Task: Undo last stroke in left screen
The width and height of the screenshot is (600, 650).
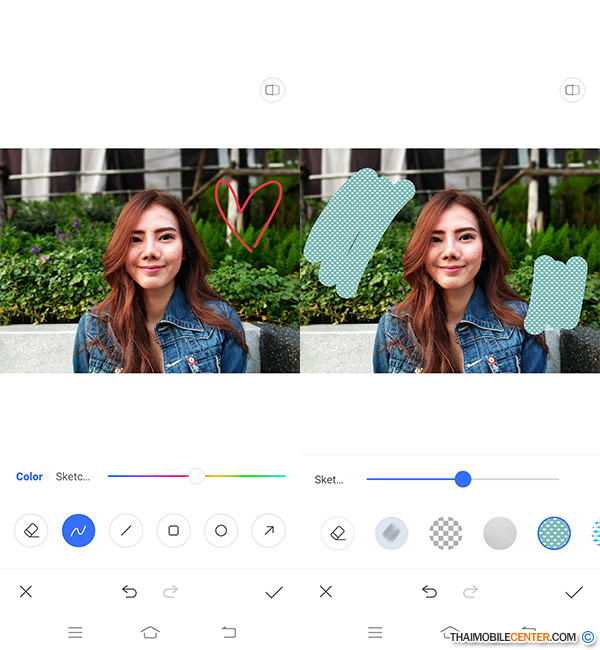Action: click(129, 592)
